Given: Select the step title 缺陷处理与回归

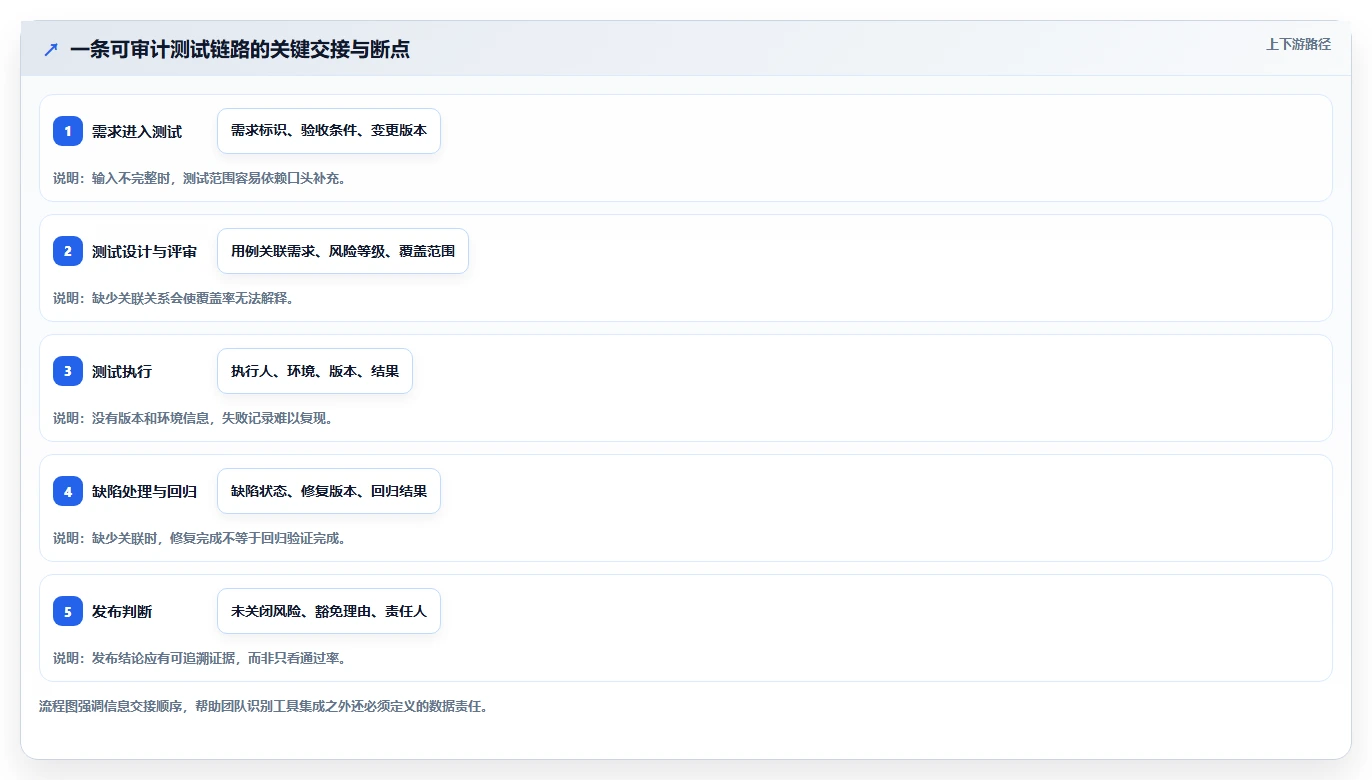Looking at the screenshot, I should point(144,491).
